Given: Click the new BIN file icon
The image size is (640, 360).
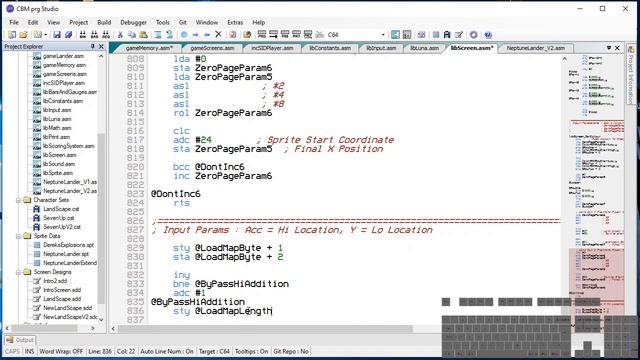Looking at the screenshot, I should pos(82,35).
